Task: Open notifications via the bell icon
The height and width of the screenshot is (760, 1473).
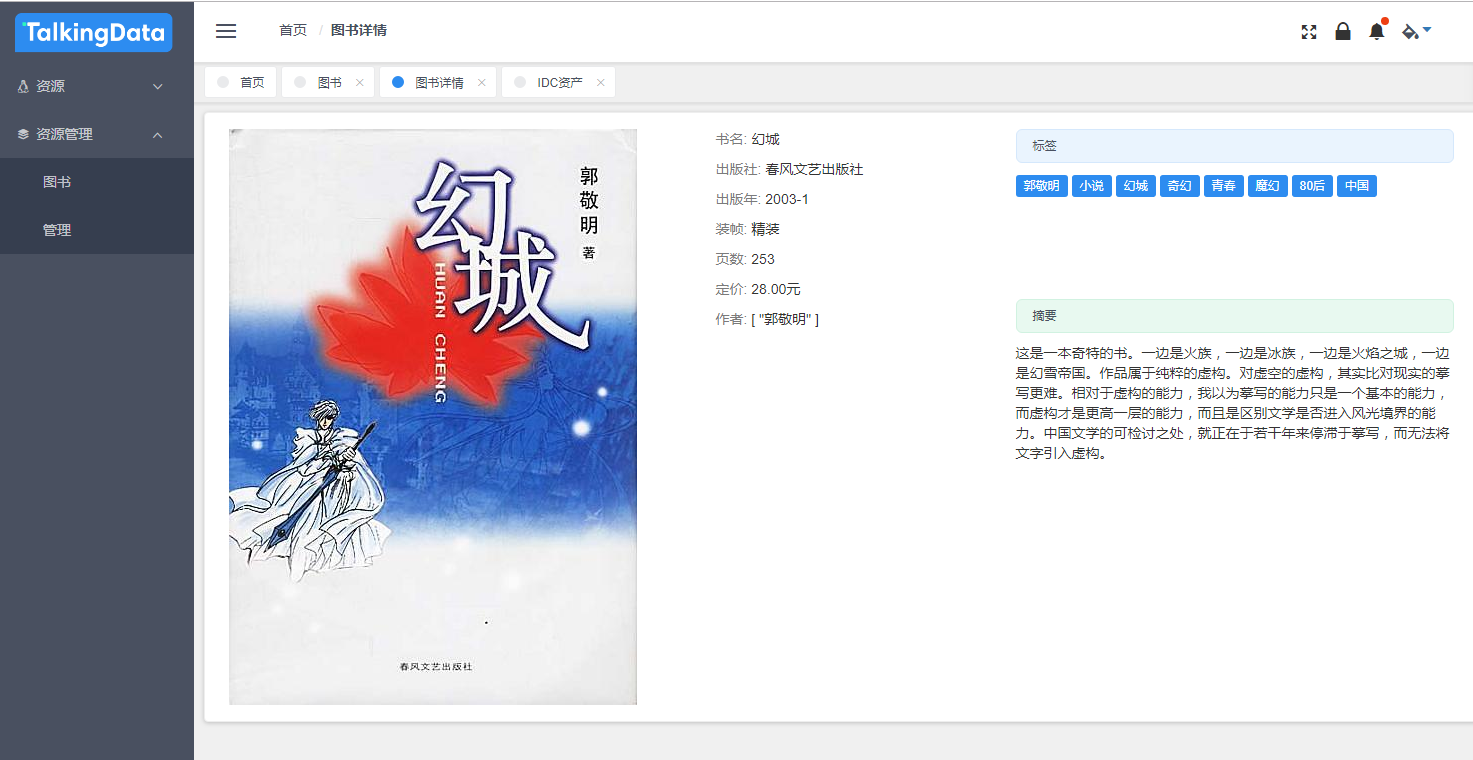Action: [1377, 31]
